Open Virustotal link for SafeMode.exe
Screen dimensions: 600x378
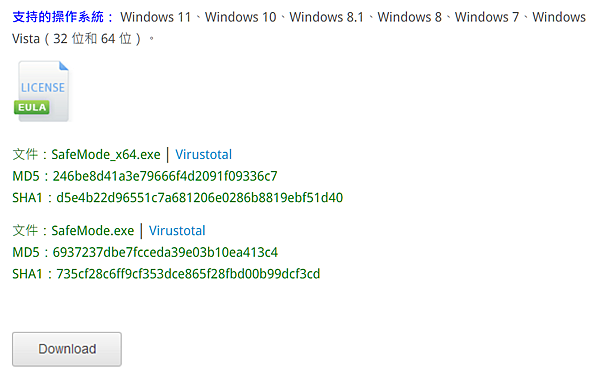[x=177, y=231]
